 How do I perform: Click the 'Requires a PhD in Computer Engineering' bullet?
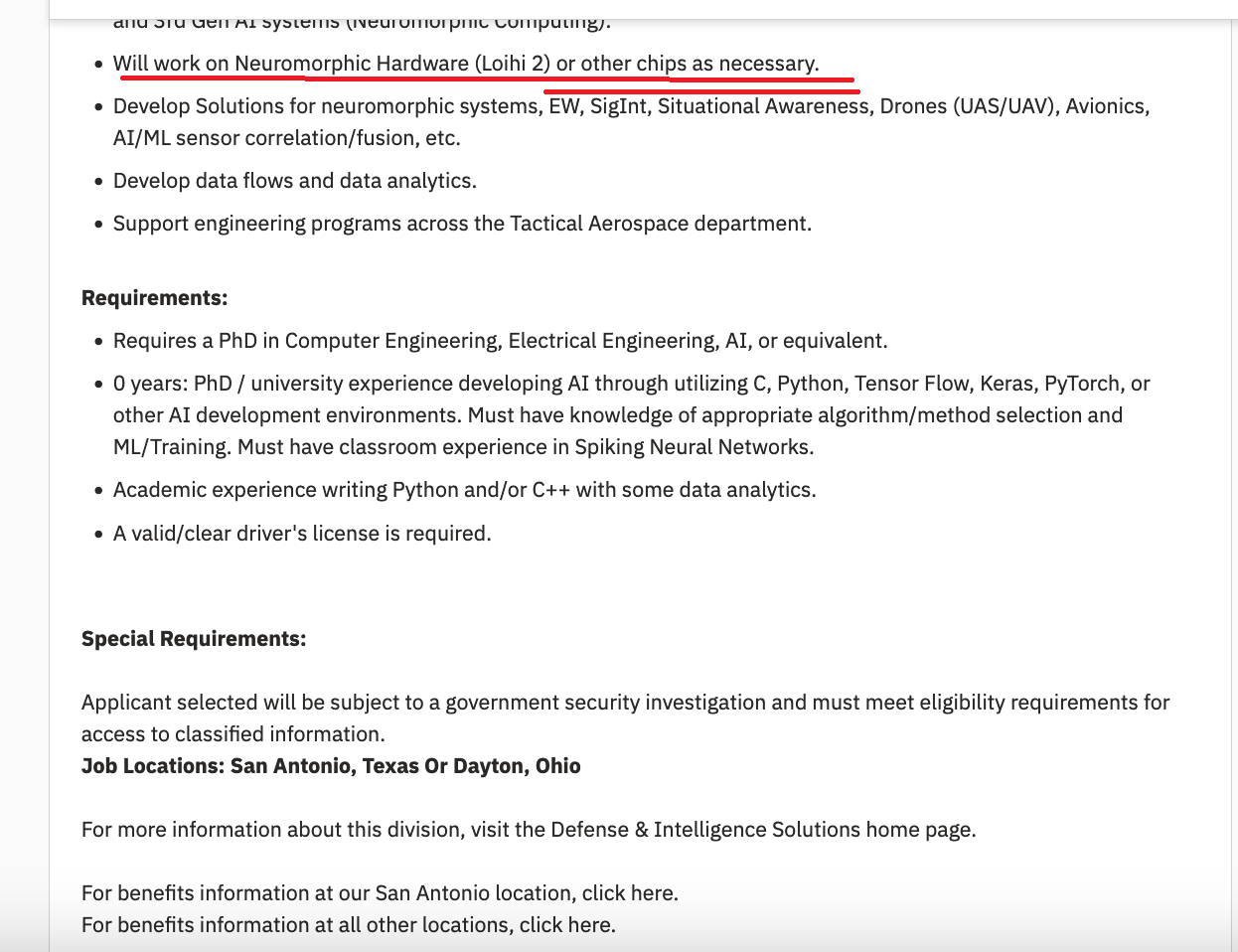500,341
